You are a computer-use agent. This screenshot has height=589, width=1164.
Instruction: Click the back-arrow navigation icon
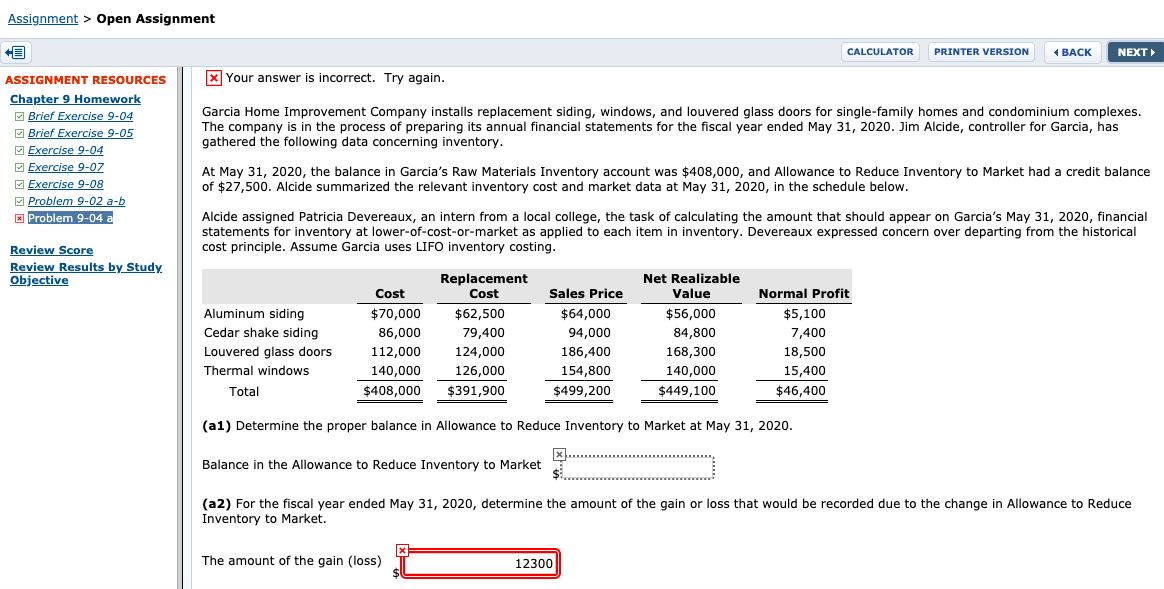point(16,51)
